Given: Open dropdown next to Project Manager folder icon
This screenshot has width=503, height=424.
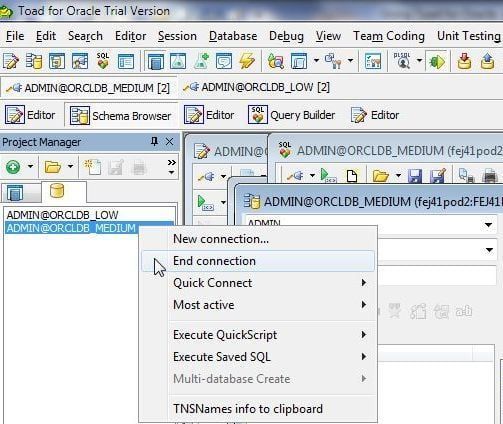Looking at the screenshot, I should [x=70, y=166].
